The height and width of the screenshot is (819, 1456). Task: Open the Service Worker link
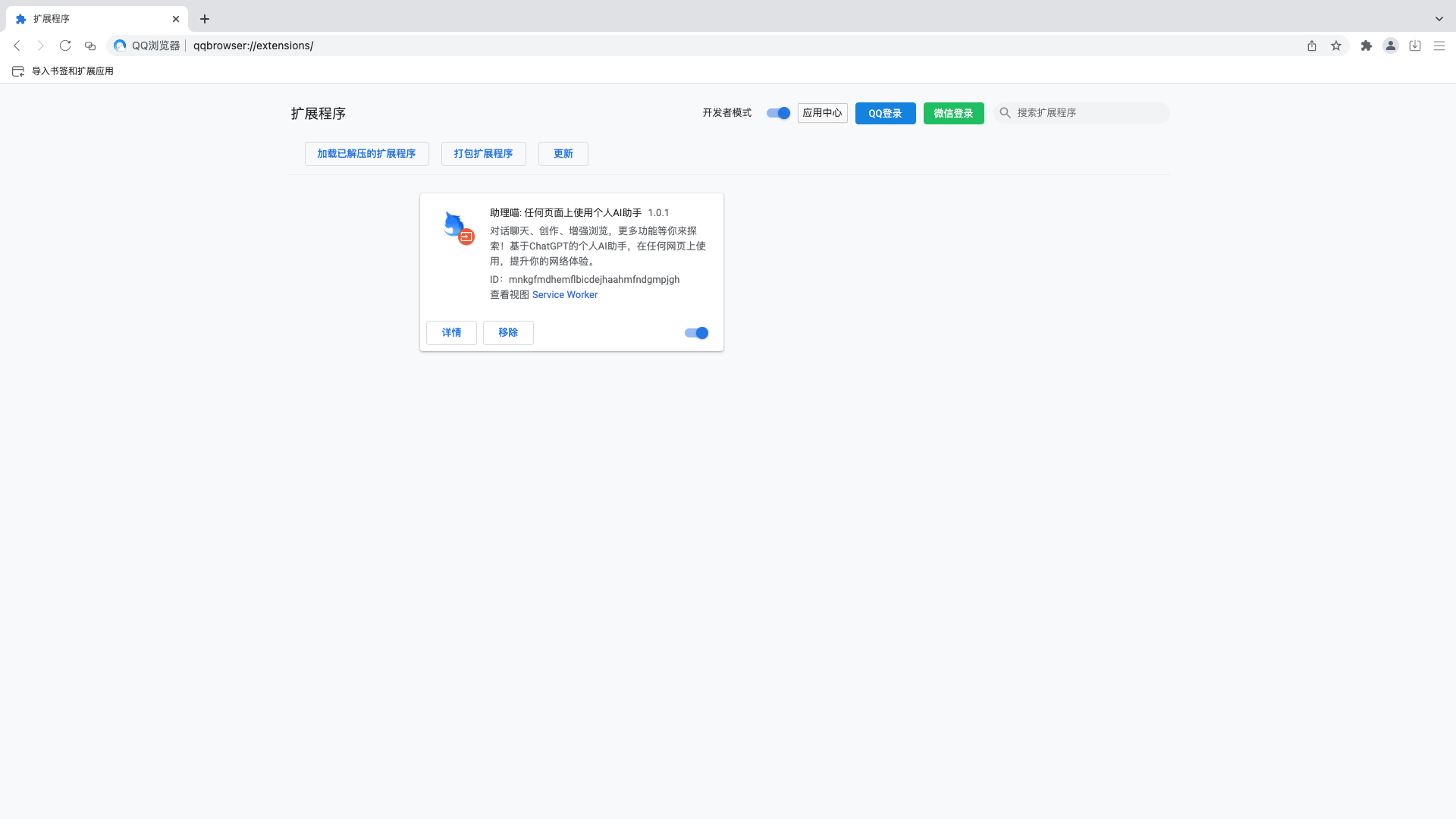click(x=565, y=295)
